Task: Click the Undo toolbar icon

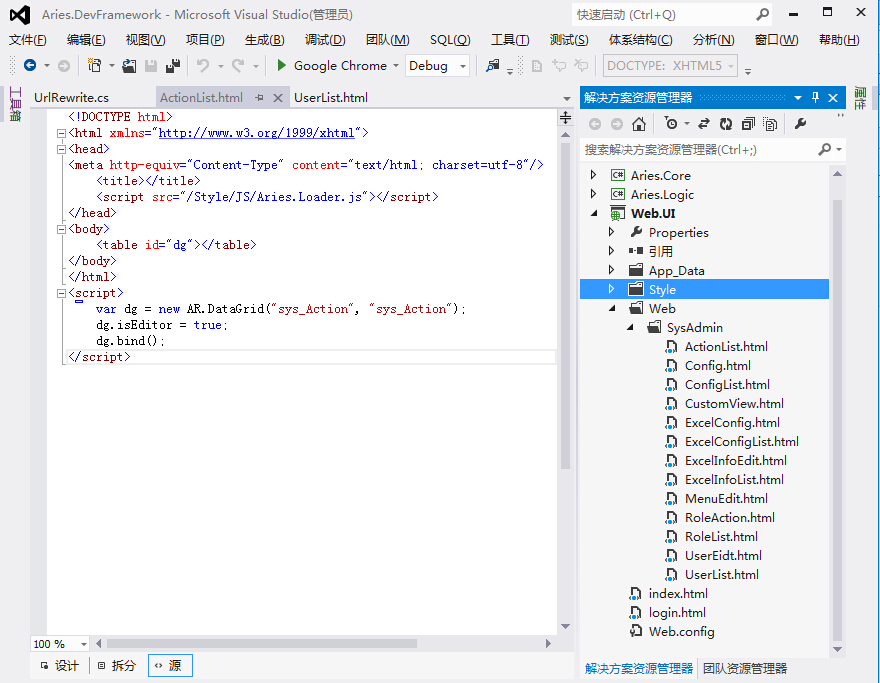Action: (203, 66)
